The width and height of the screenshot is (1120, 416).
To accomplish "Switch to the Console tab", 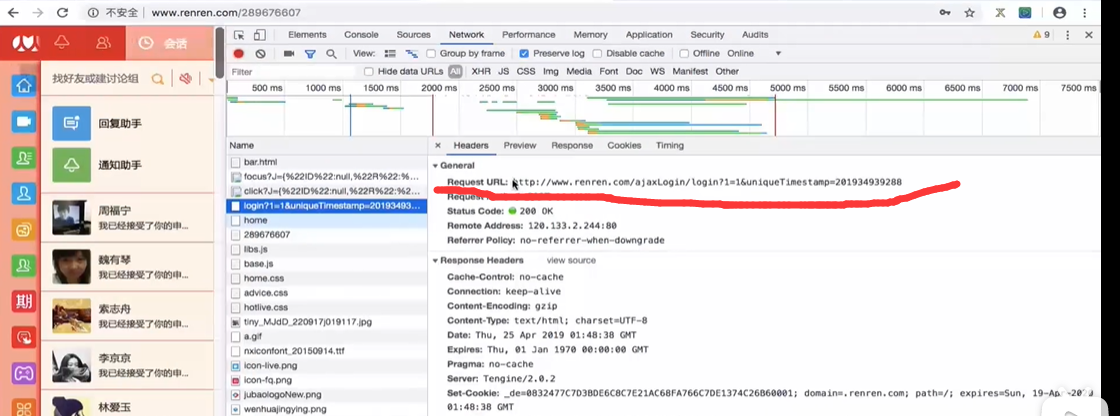I will tap(361, 35).
